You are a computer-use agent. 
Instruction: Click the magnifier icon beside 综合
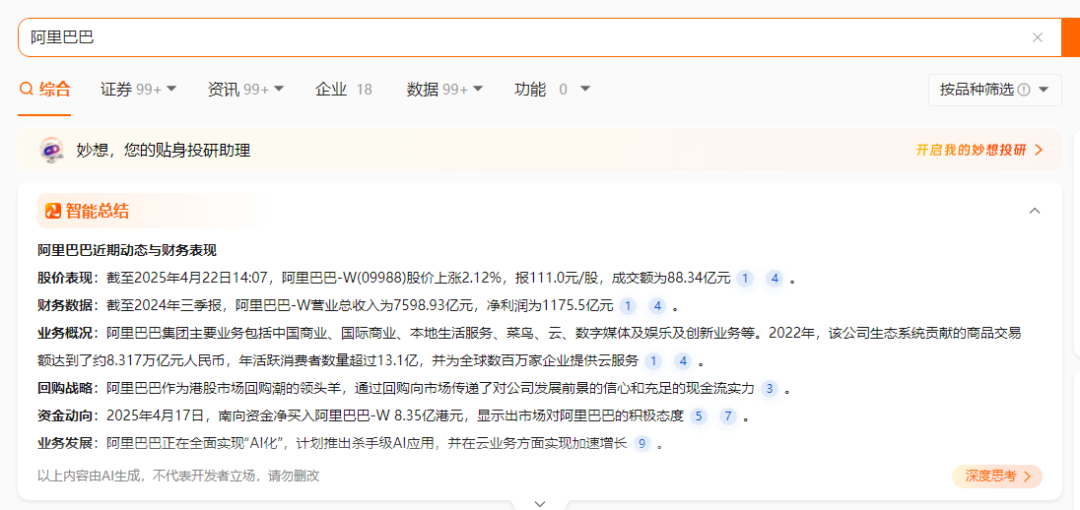pyautogui.click(x=26, y=89)
